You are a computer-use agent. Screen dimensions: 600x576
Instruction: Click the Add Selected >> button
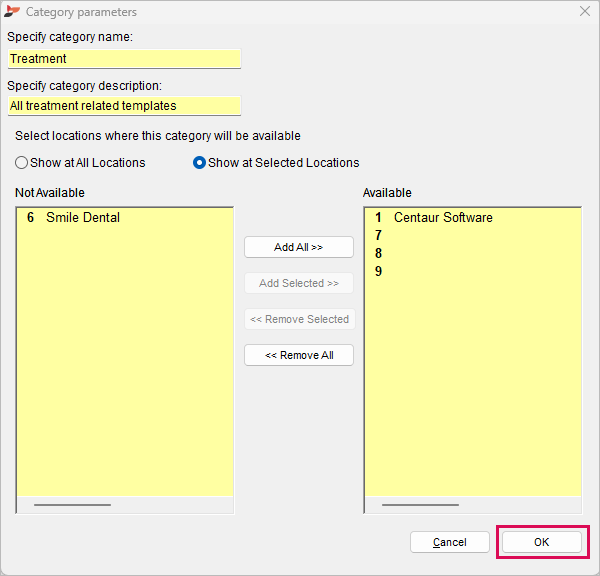tap(299, 283)
